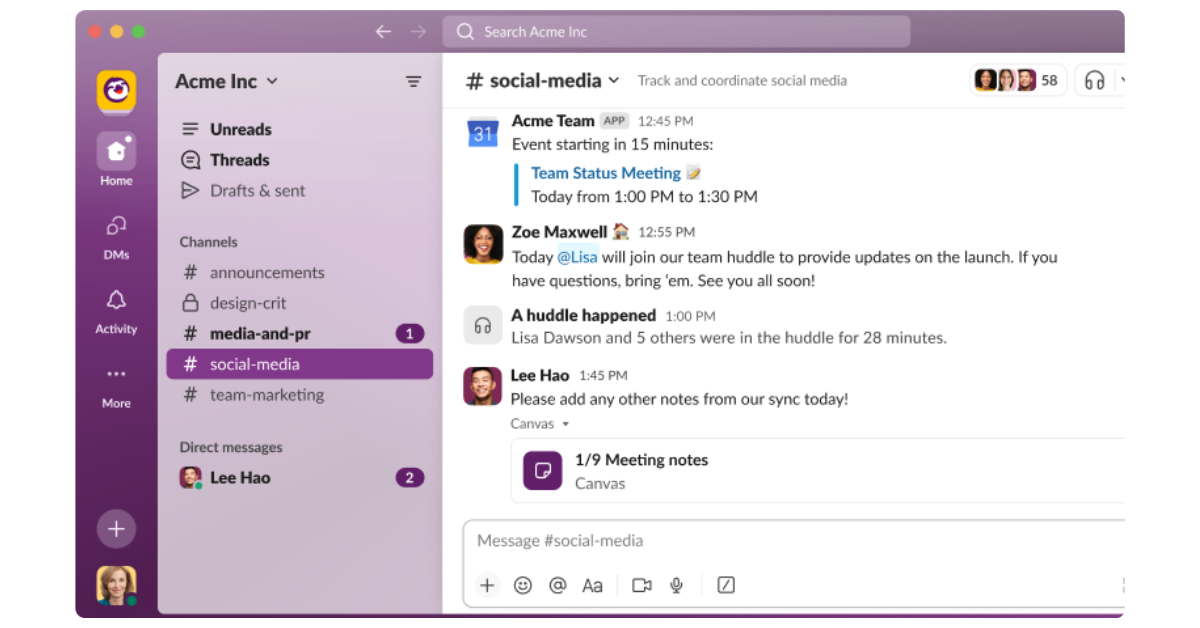Record a video clip
The height and width of the screenshot is (628, 1200).
point(642,585)
